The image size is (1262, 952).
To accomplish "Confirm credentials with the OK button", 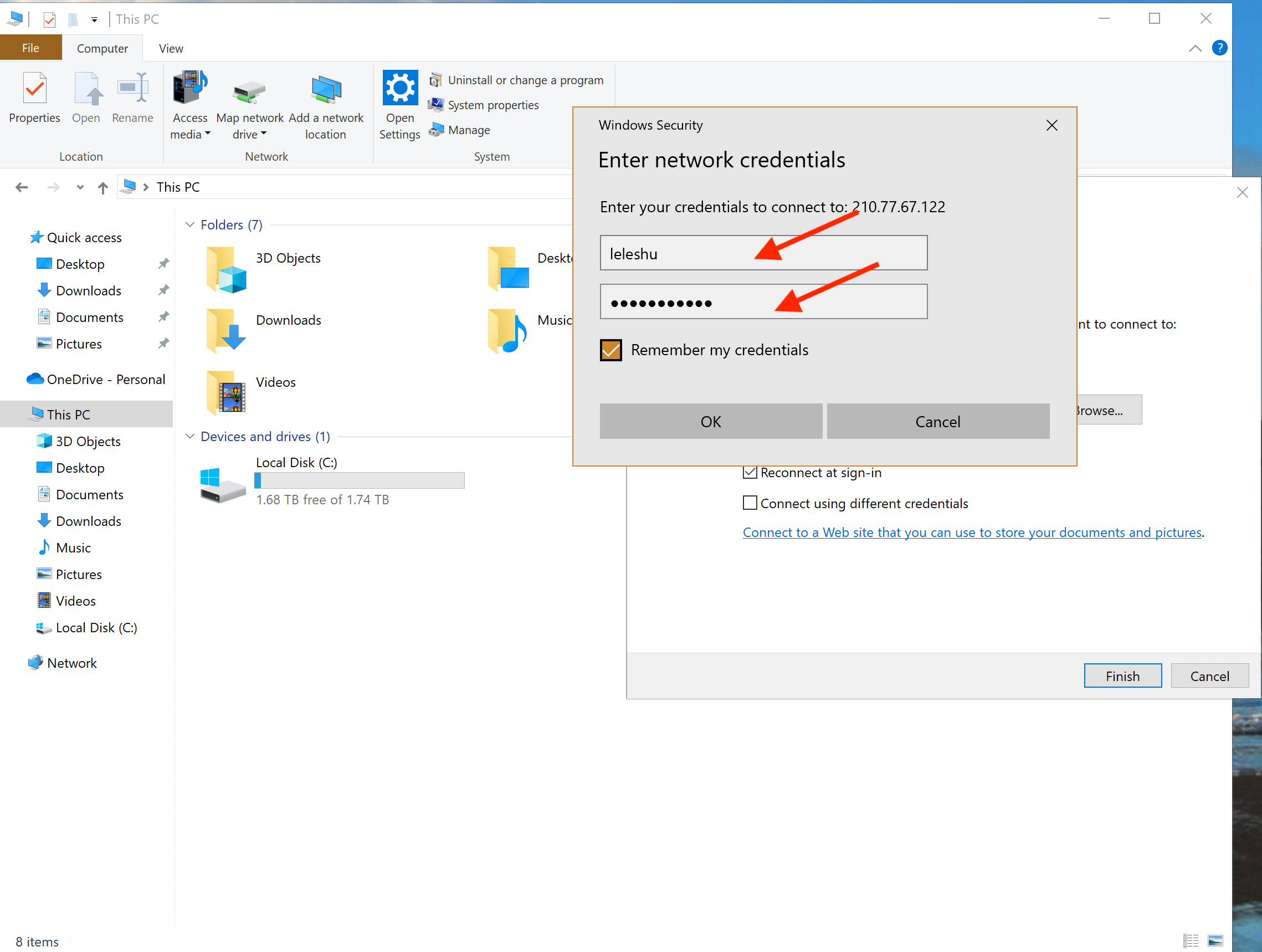I will [711, 421].
